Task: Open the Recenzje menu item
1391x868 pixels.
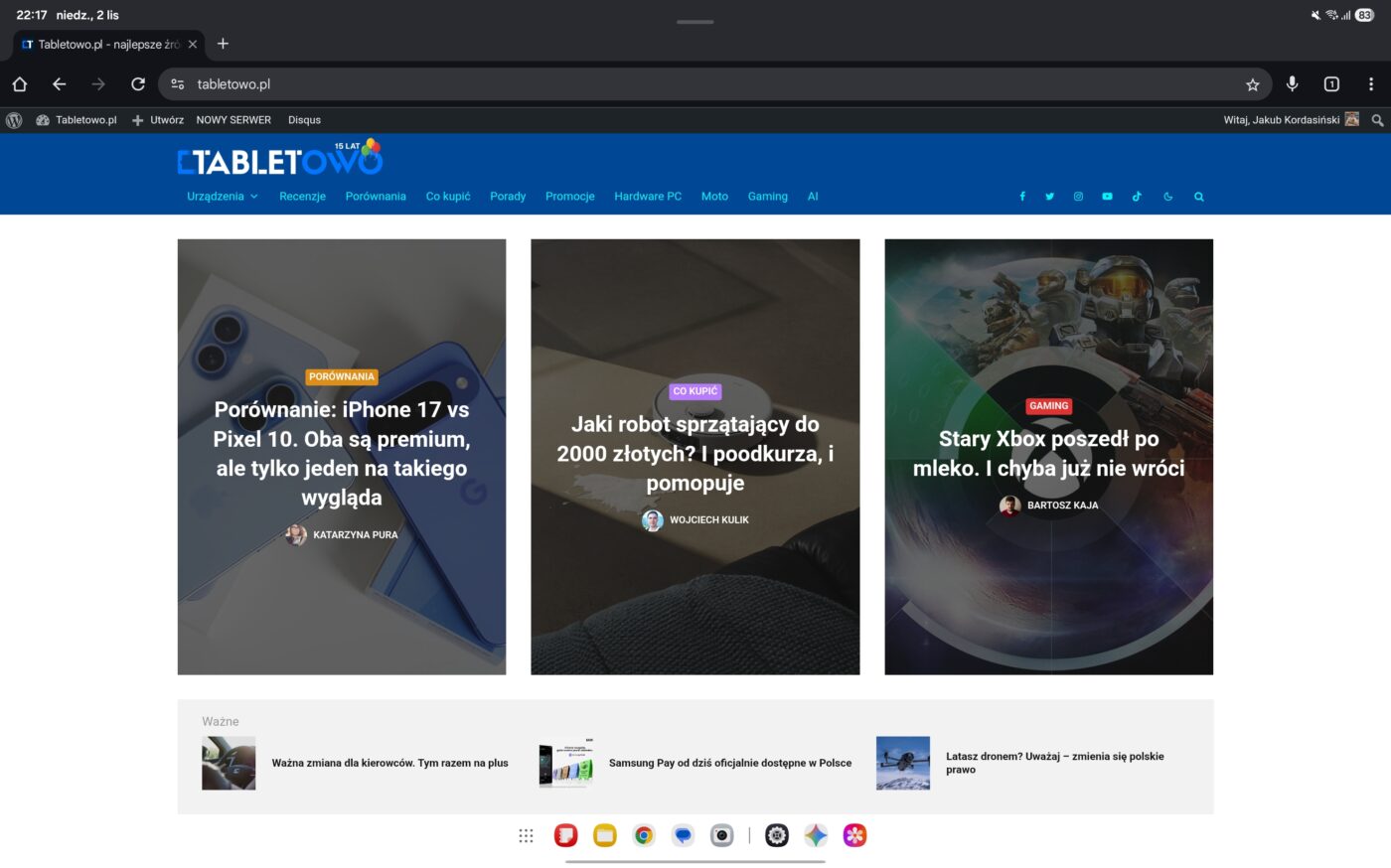Action: pos(302,197)
